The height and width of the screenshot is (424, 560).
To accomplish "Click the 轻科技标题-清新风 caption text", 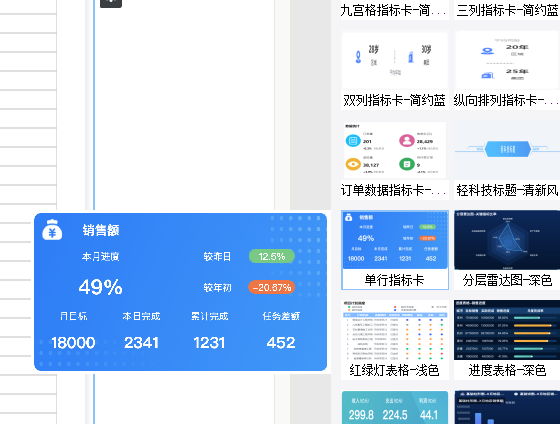I will click(507, 190).
